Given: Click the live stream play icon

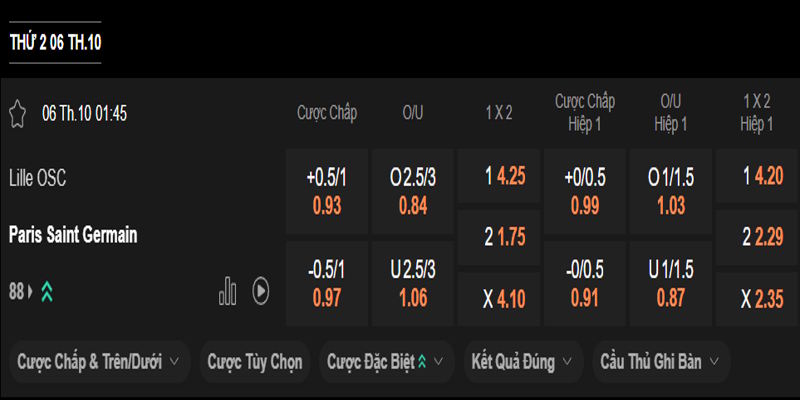Looking at the screenshot, I should 260,291.
